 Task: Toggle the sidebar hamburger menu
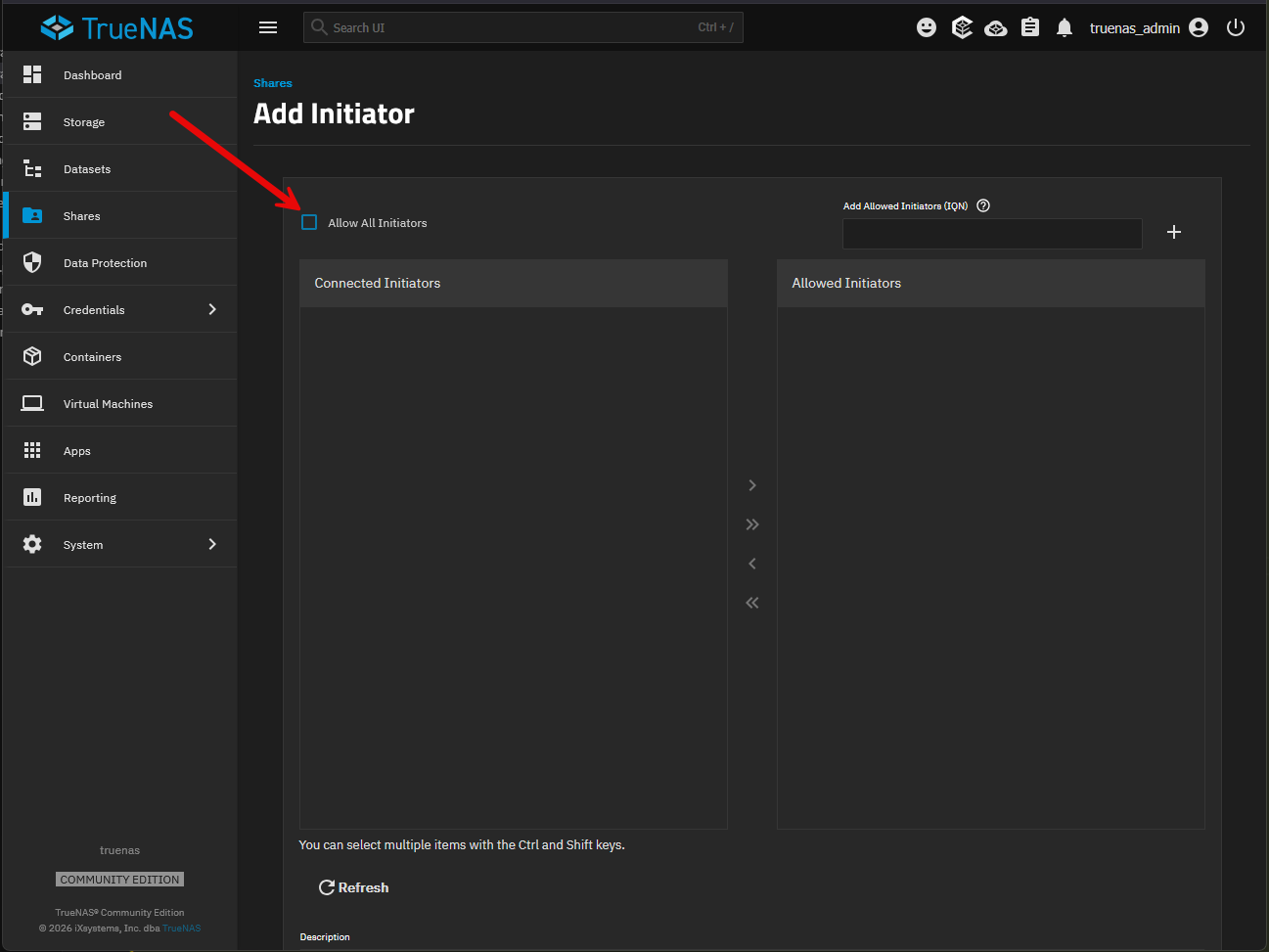pyautogui.click(x=268, y=27)
